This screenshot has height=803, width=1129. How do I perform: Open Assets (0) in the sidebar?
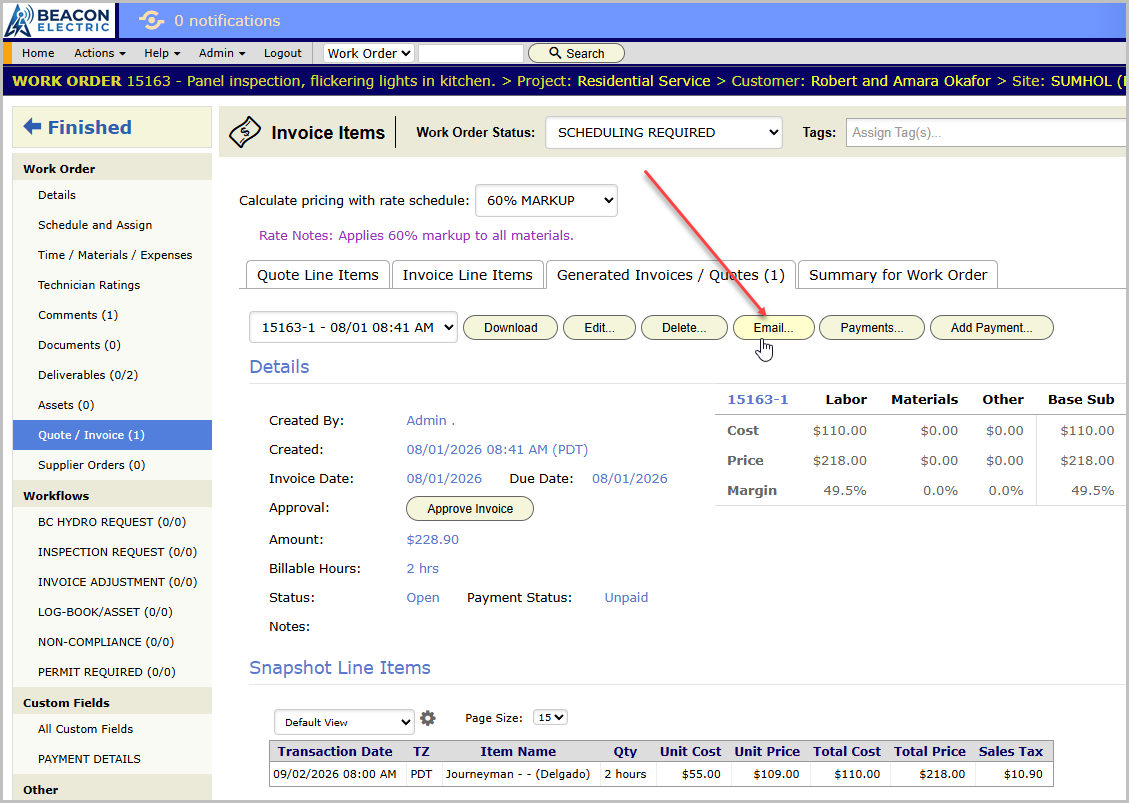coord(66,405)
